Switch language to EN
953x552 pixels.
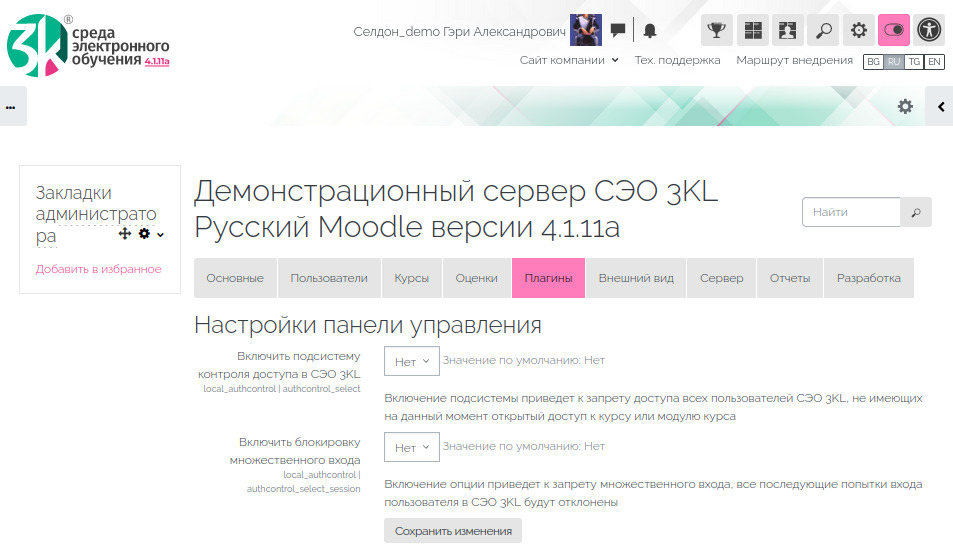pyautogui.click(x=934, y=61)
